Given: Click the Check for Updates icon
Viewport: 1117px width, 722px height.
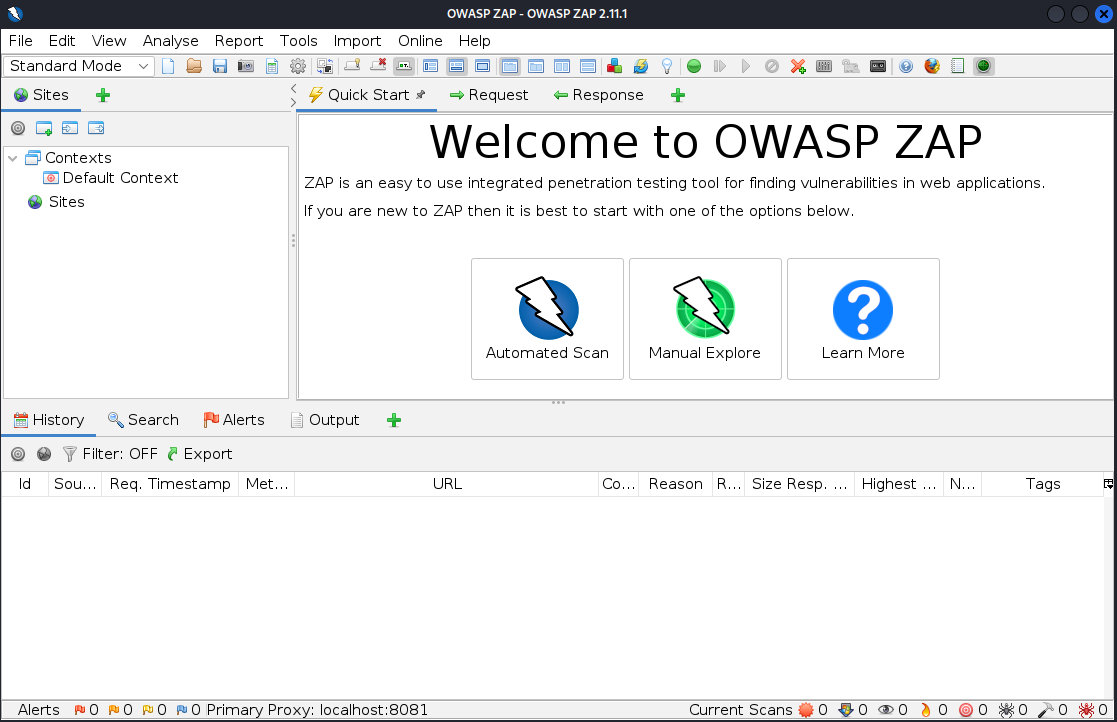Looking at the screenshot, I should click(640, 66).
